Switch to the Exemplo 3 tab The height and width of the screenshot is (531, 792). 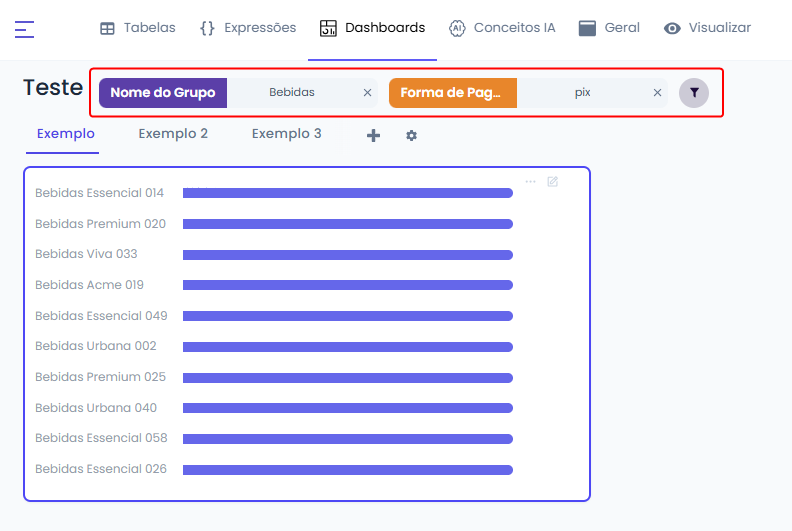coord(286,134)
